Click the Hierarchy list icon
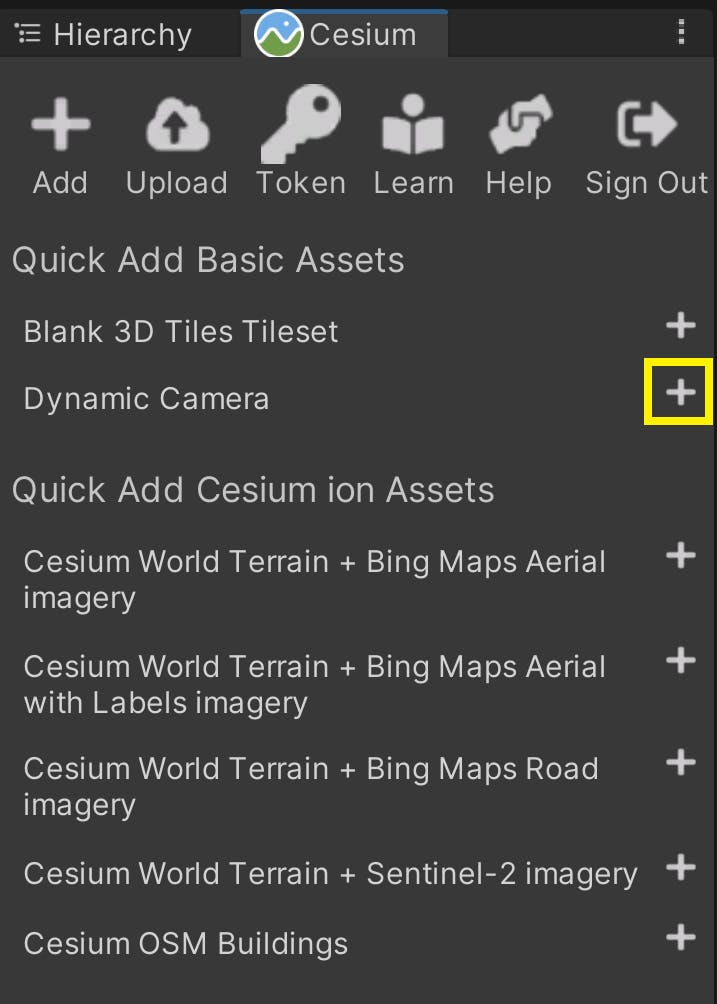The image size is (717, 1004). click(29, 32)
